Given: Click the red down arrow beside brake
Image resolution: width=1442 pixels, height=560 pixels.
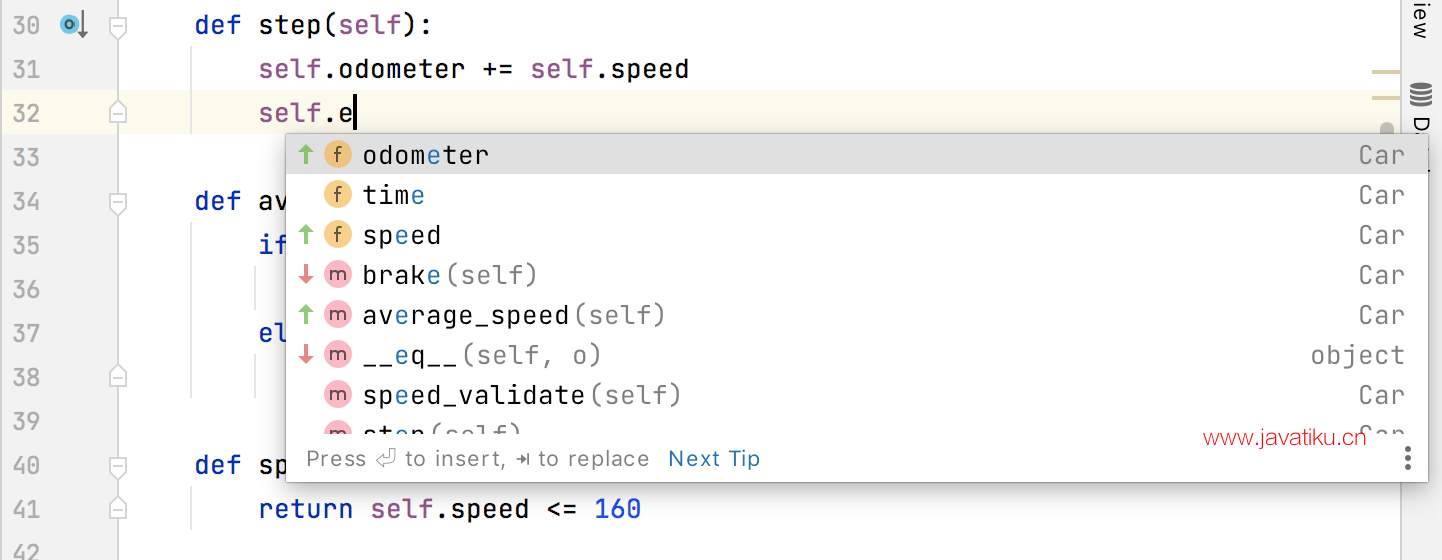Looking at the screenshot, I should (306, 275).
